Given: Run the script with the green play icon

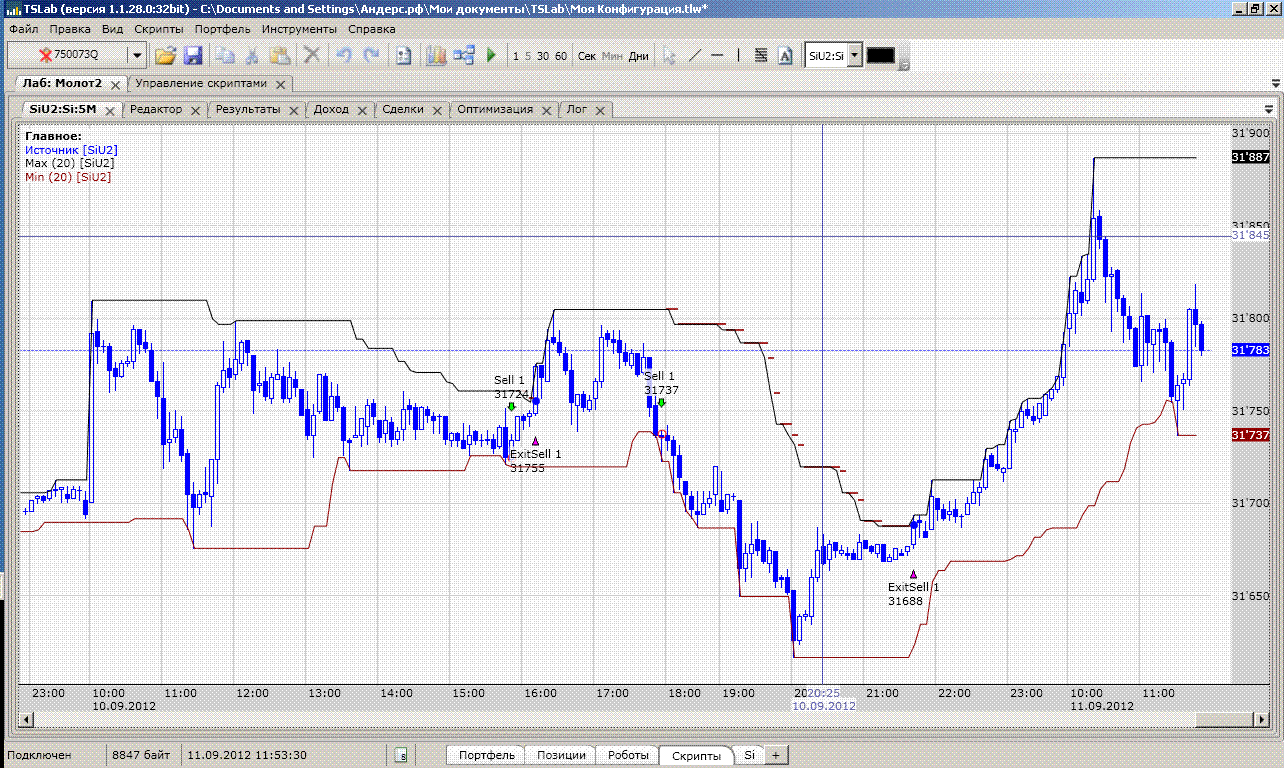Looking at the screenshot, I should pos(491,56).
